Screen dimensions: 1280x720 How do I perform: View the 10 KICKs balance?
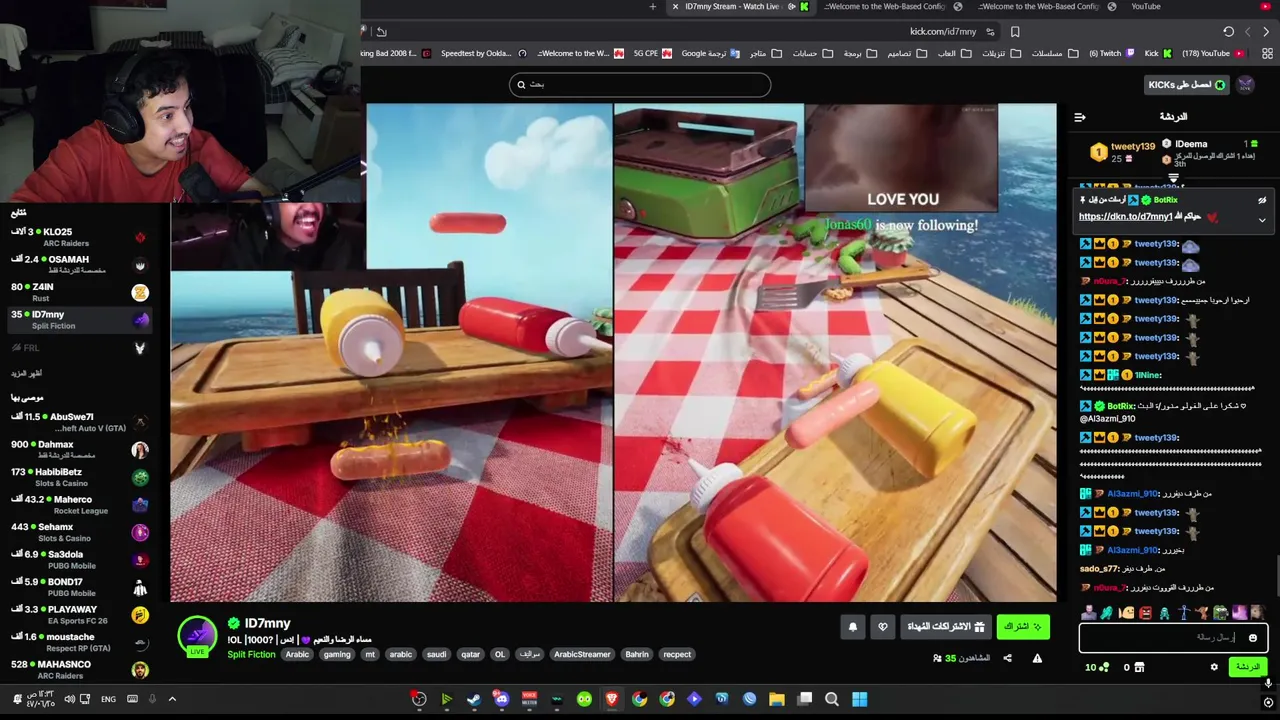(1096, 667)
